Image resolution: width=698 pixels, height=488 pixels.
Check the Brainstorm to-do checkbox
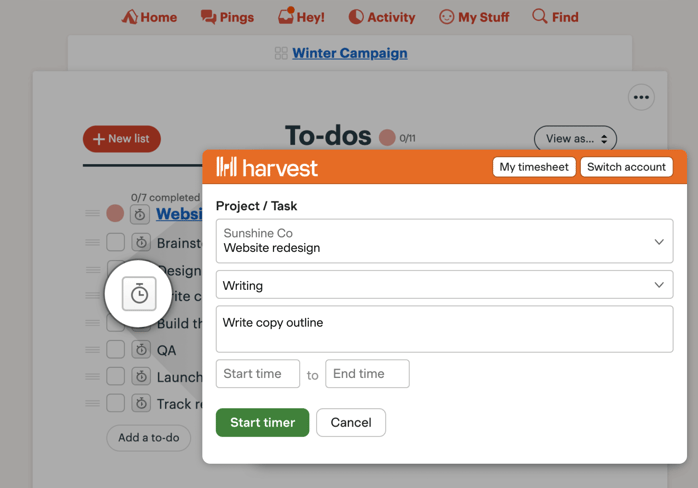pyautogui.click(x=115, y=242)
